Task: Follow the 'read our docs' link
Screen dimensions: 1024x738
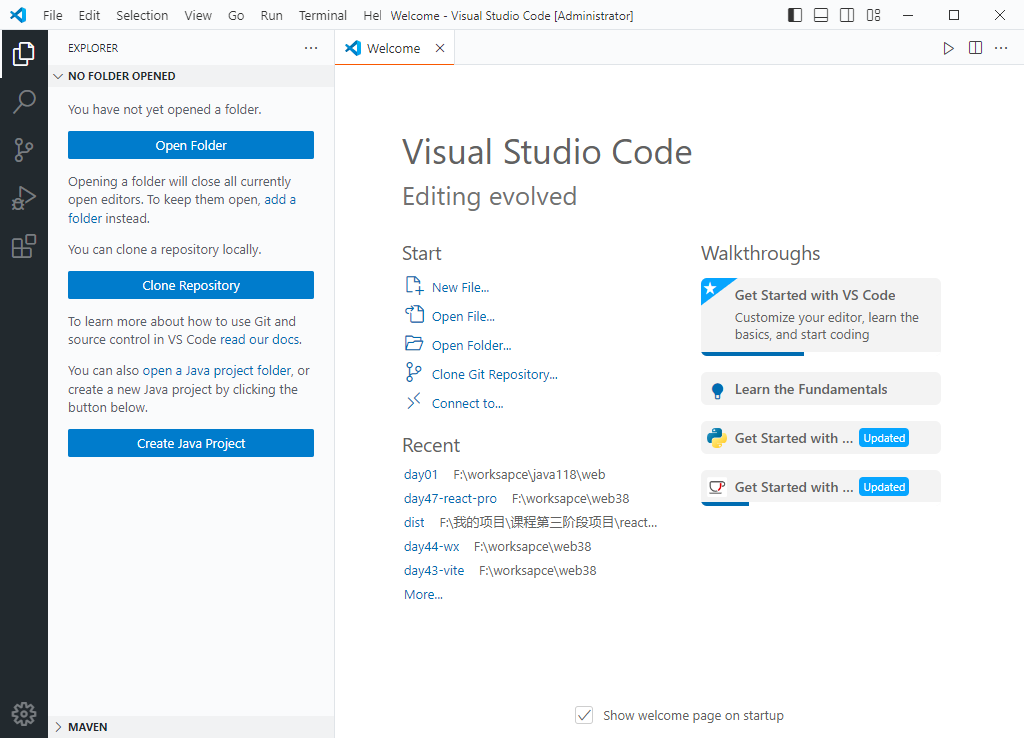Action: click(x=259, y=340)
